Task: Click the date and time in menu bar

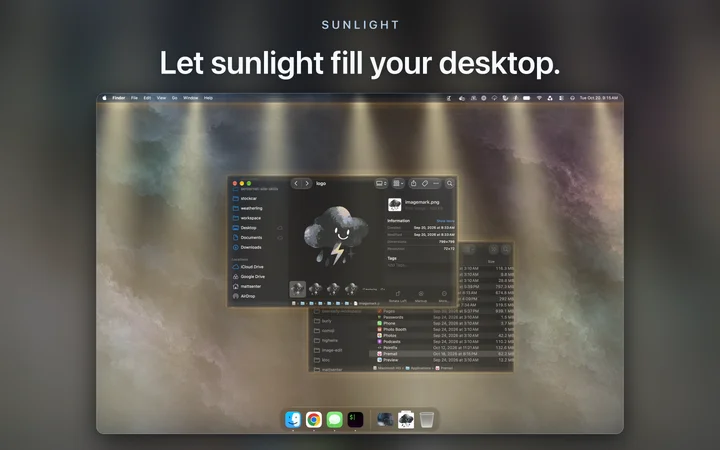Action: [x=598, y=98]
